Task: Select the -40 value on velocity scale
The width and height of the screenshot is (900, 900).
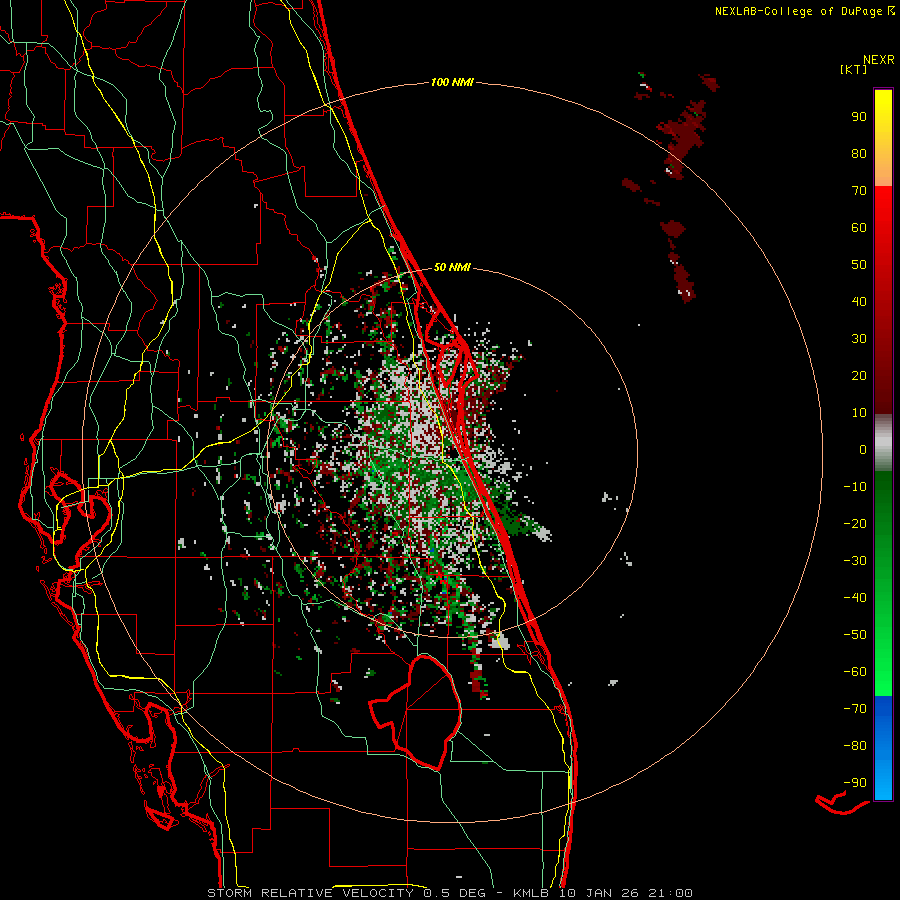Action: 855,598
